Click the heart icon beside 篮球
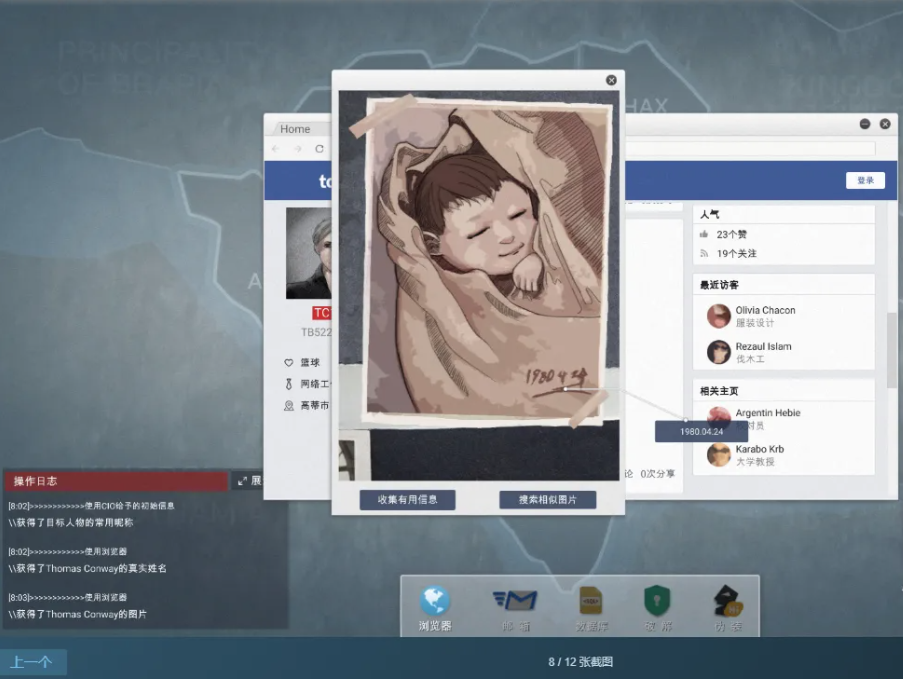This screenshot has width=903, height=679. coord(289,362)
